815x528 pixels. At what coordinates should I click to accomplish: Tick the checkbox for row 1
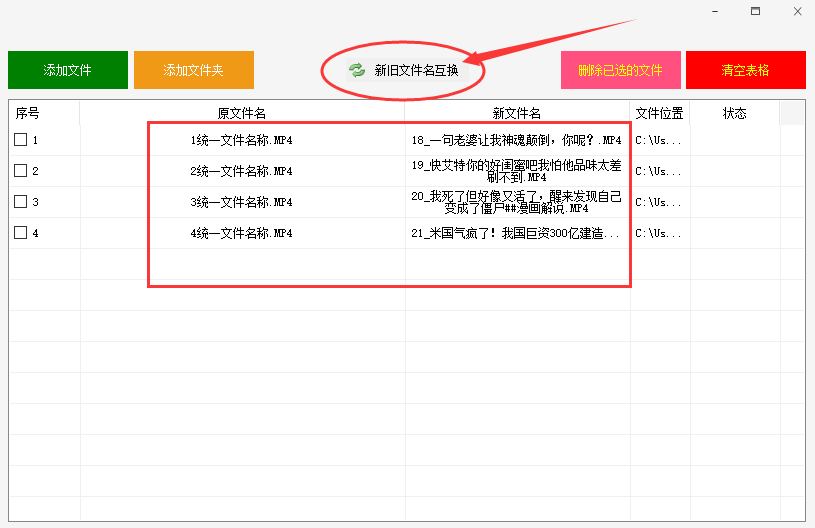20,139
